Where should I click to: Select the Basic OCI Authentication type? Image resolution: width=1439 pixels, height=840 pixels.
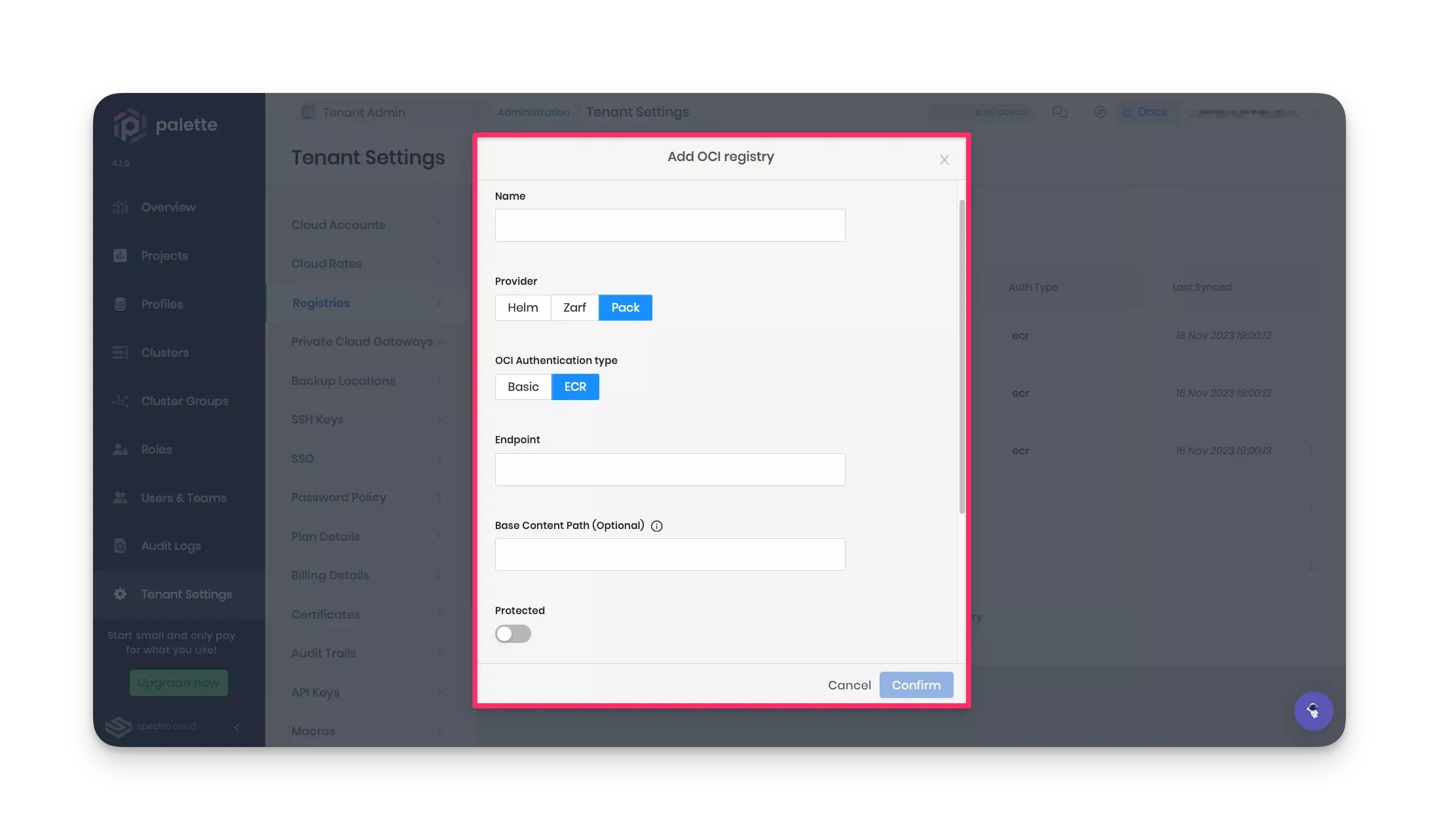(x=523, y=386)
